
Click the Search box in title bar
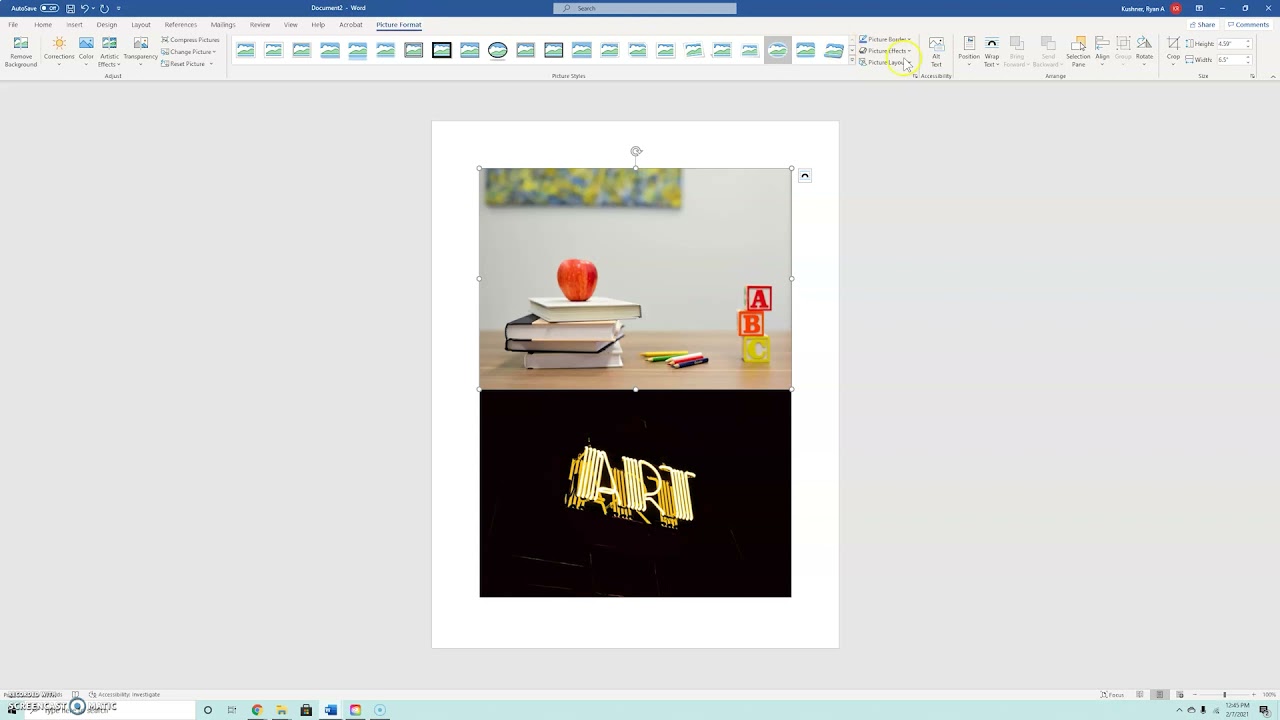click(645, 8)
